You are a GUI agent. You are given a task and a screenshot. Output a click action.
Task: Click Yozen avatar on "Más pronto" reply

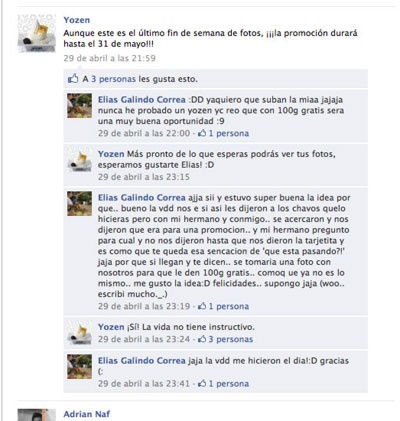(x=79, y=160)
